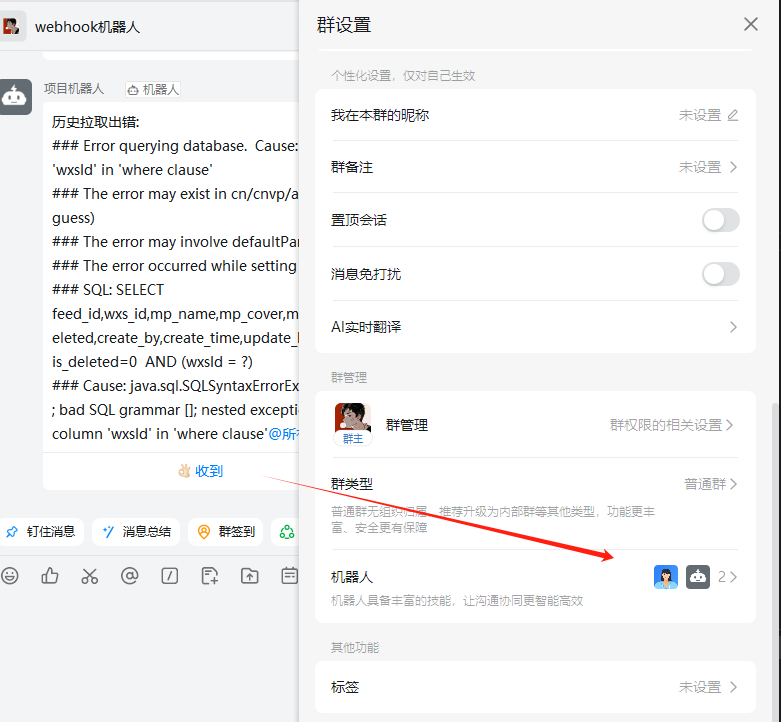The width and height of the screenshot is (781, 722).
Task: Close the 群设置 panel
Action: point(751,24)
